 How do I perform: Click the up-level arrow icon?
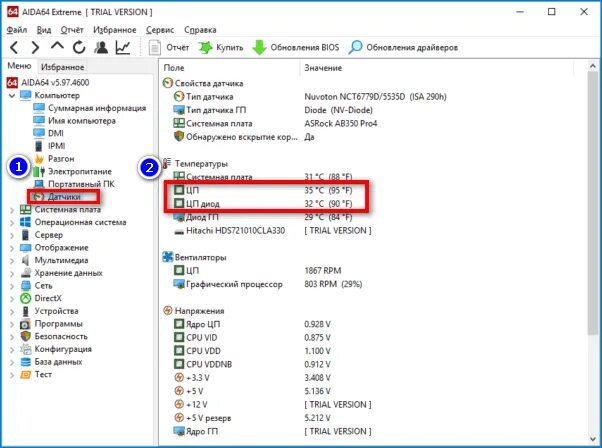pyautogui.click(x=57, y=47)
